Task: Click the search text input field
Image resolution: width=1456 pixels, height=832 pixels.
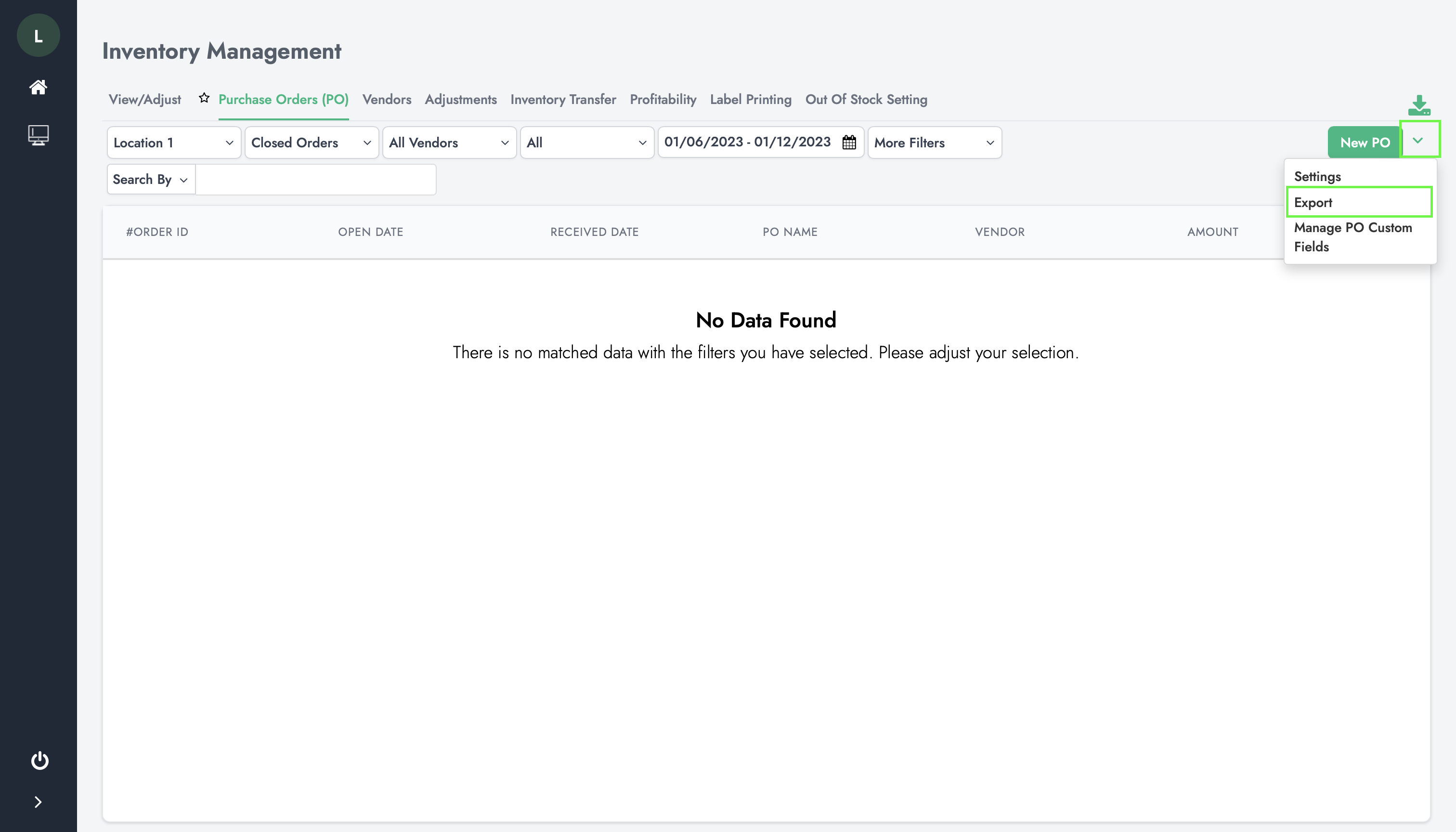Action: pyautogui.click(x=316, y=180)
